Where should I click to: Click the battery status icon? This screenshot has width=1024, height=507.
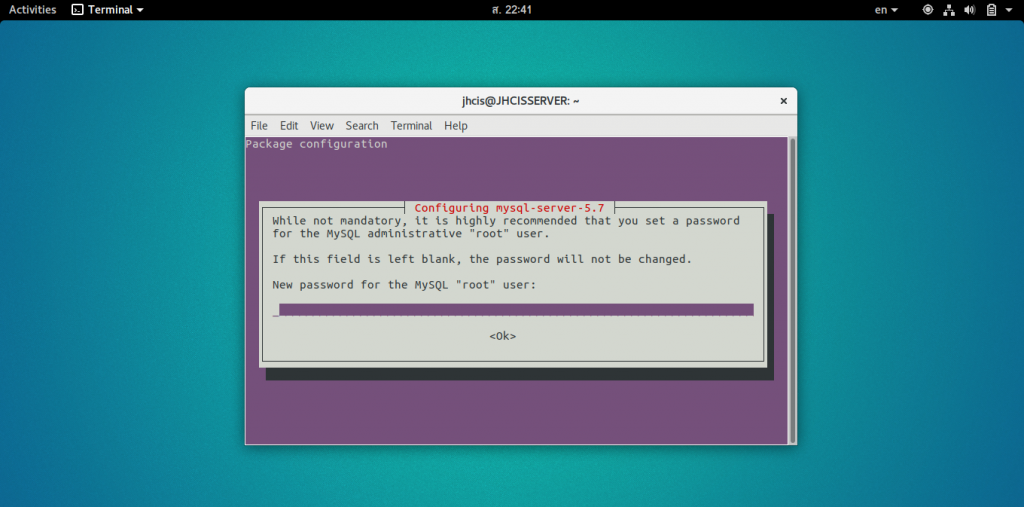coord(991,10)
